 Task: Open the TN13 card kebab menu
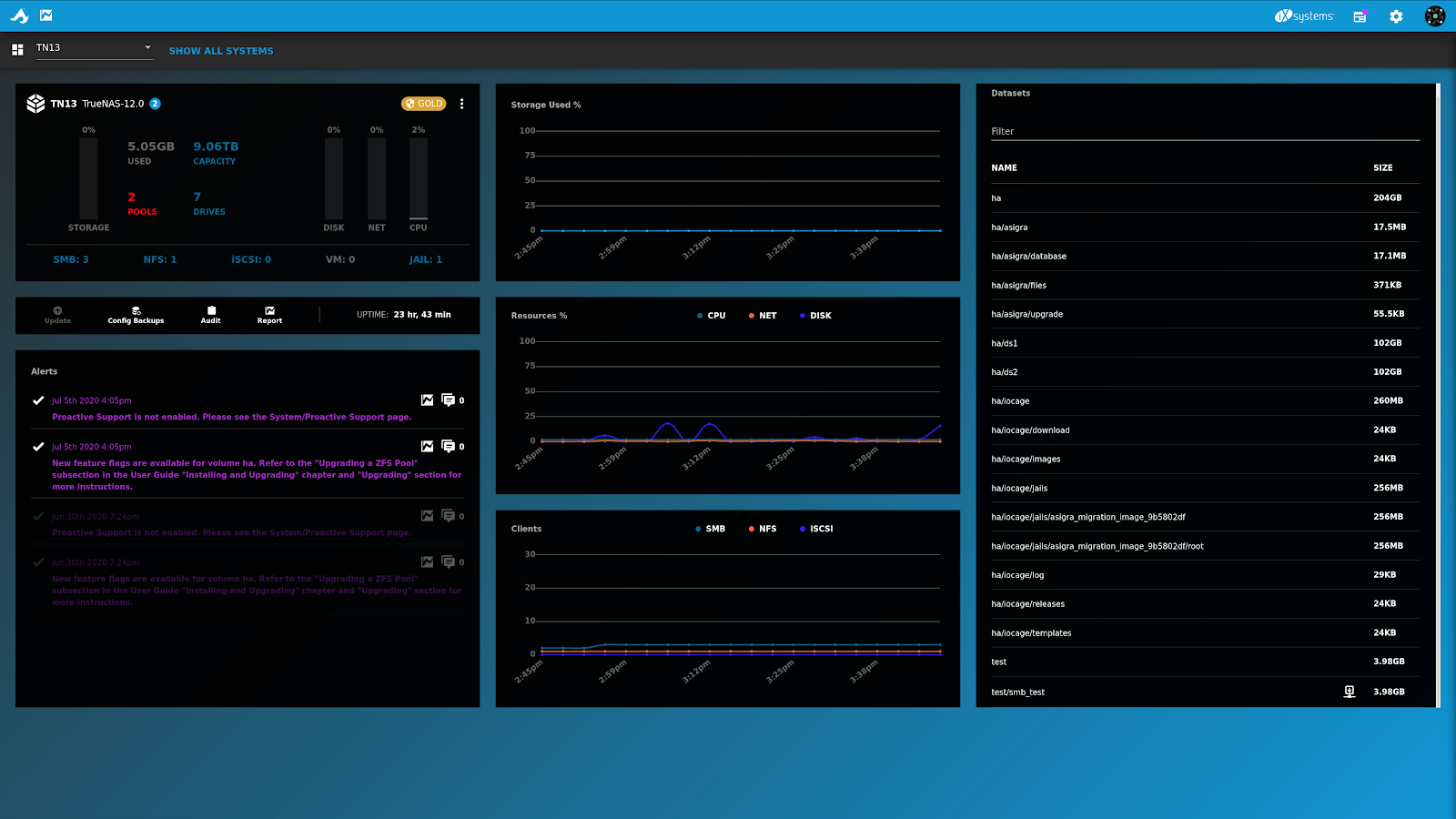pos(462,104)
